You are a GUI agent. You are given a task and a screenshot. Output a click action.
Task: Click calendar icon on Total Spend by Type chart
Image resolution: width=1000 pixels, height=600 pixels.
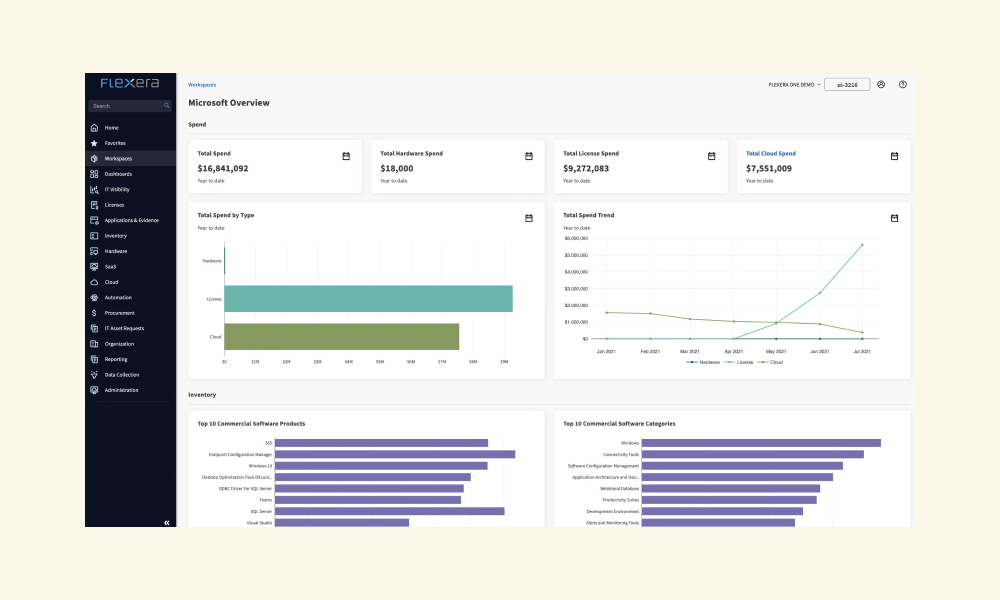tap(529, 218)
